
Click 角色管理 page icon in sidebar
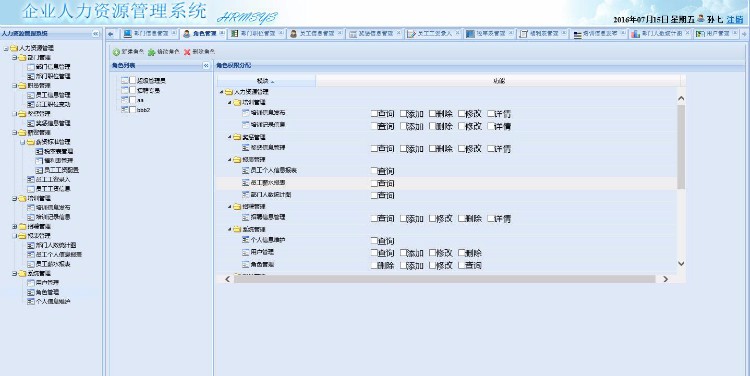coord(31,292)
